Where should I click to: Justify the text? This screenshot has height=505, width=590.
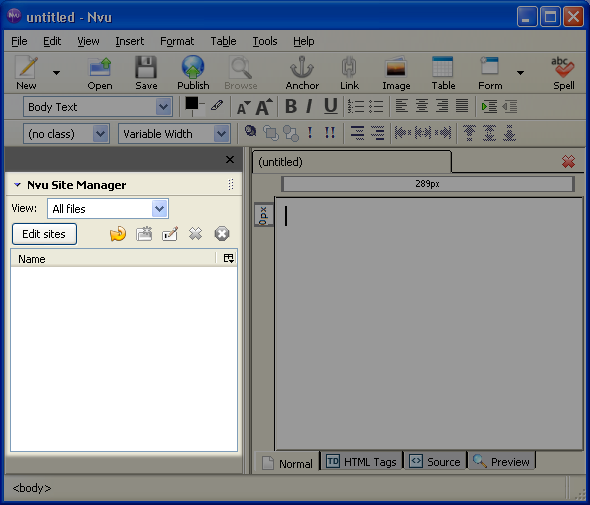tap(462, 106)
